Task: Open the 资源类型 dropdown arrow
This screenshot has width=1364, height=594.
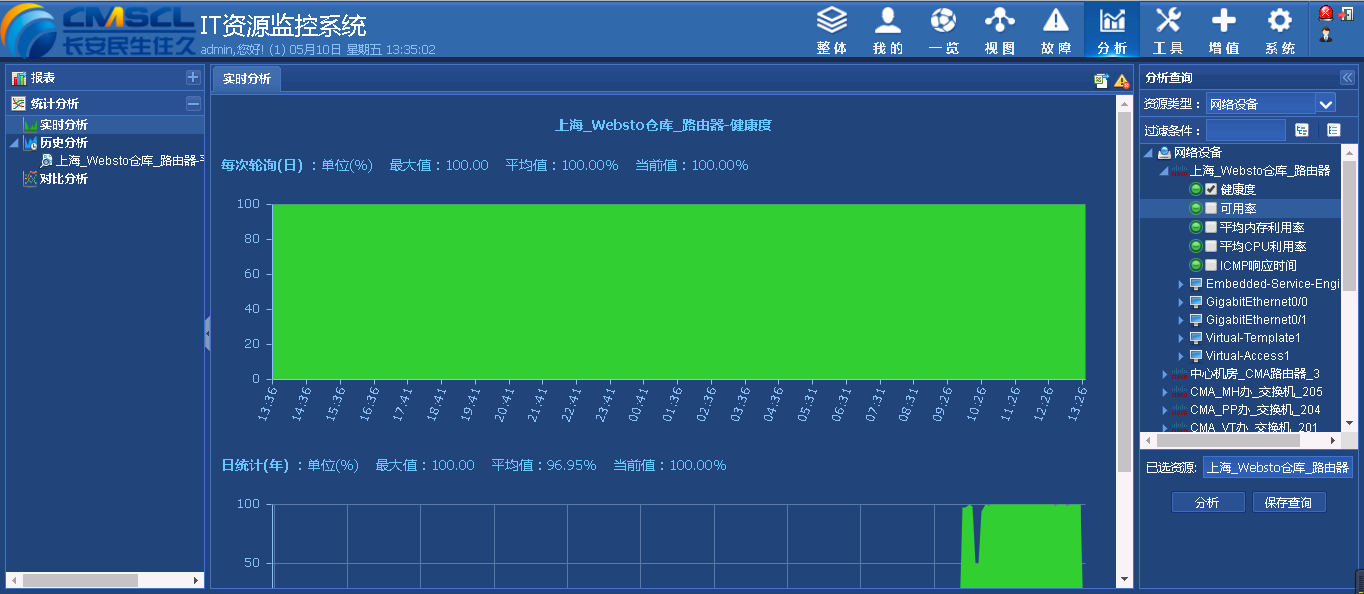Action: click(x=1326, y=103)
